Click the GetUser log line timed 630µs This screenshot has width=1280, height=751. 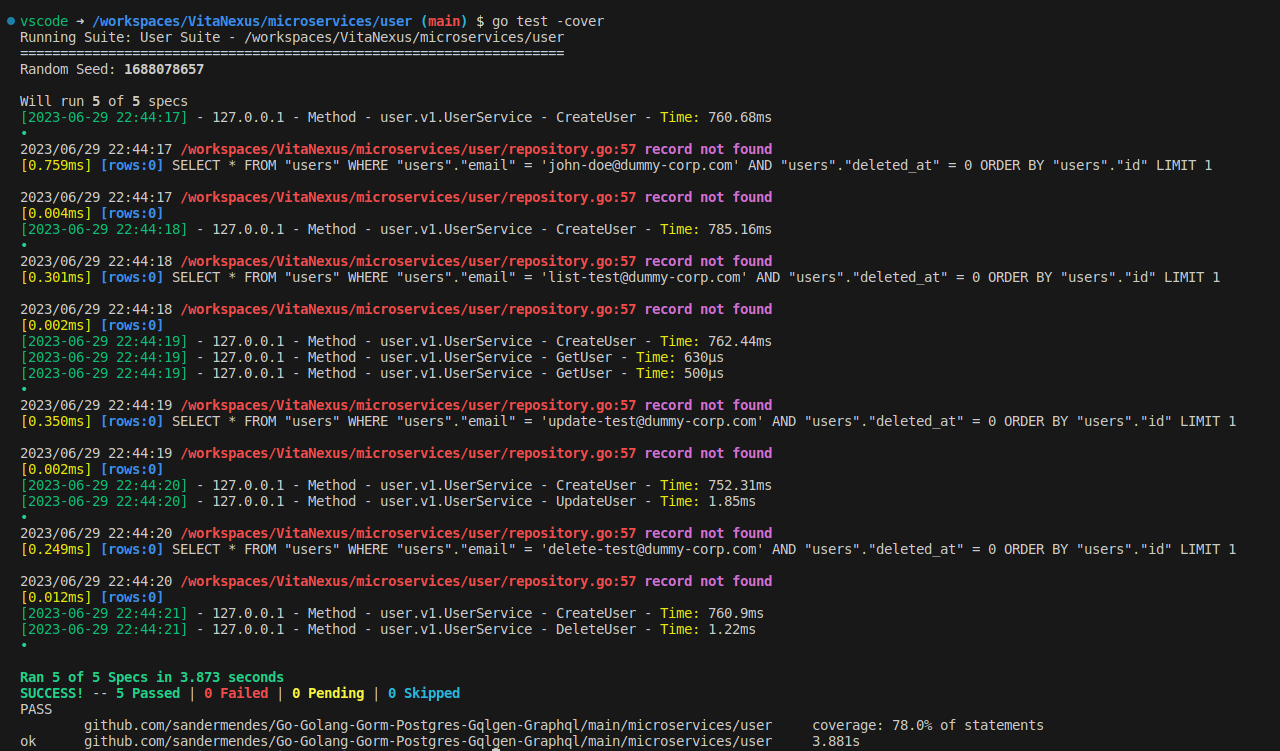coord(372,357)
